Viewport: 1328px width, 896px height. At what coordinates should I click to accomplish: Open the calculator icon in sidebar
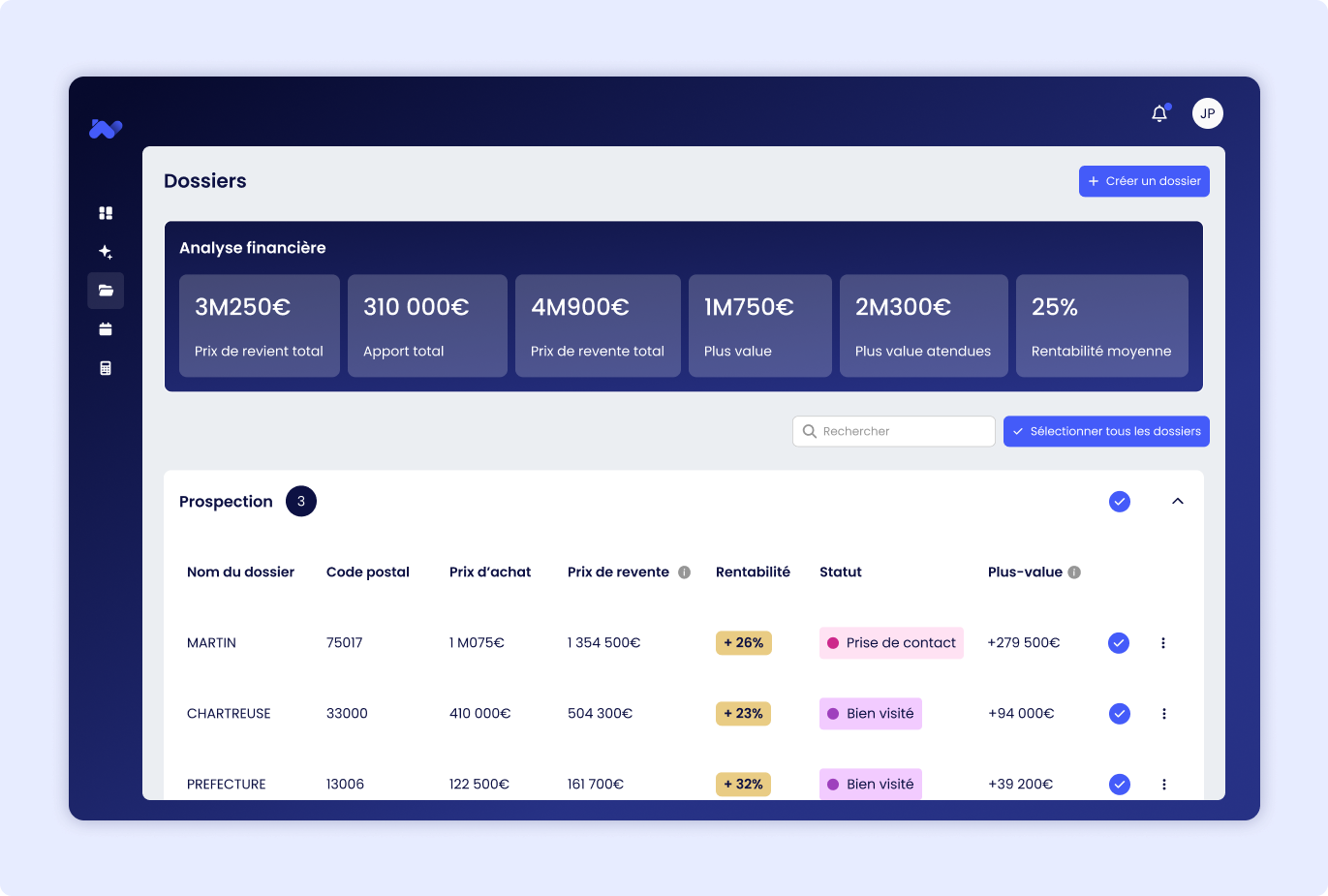(x=106, y=368)
